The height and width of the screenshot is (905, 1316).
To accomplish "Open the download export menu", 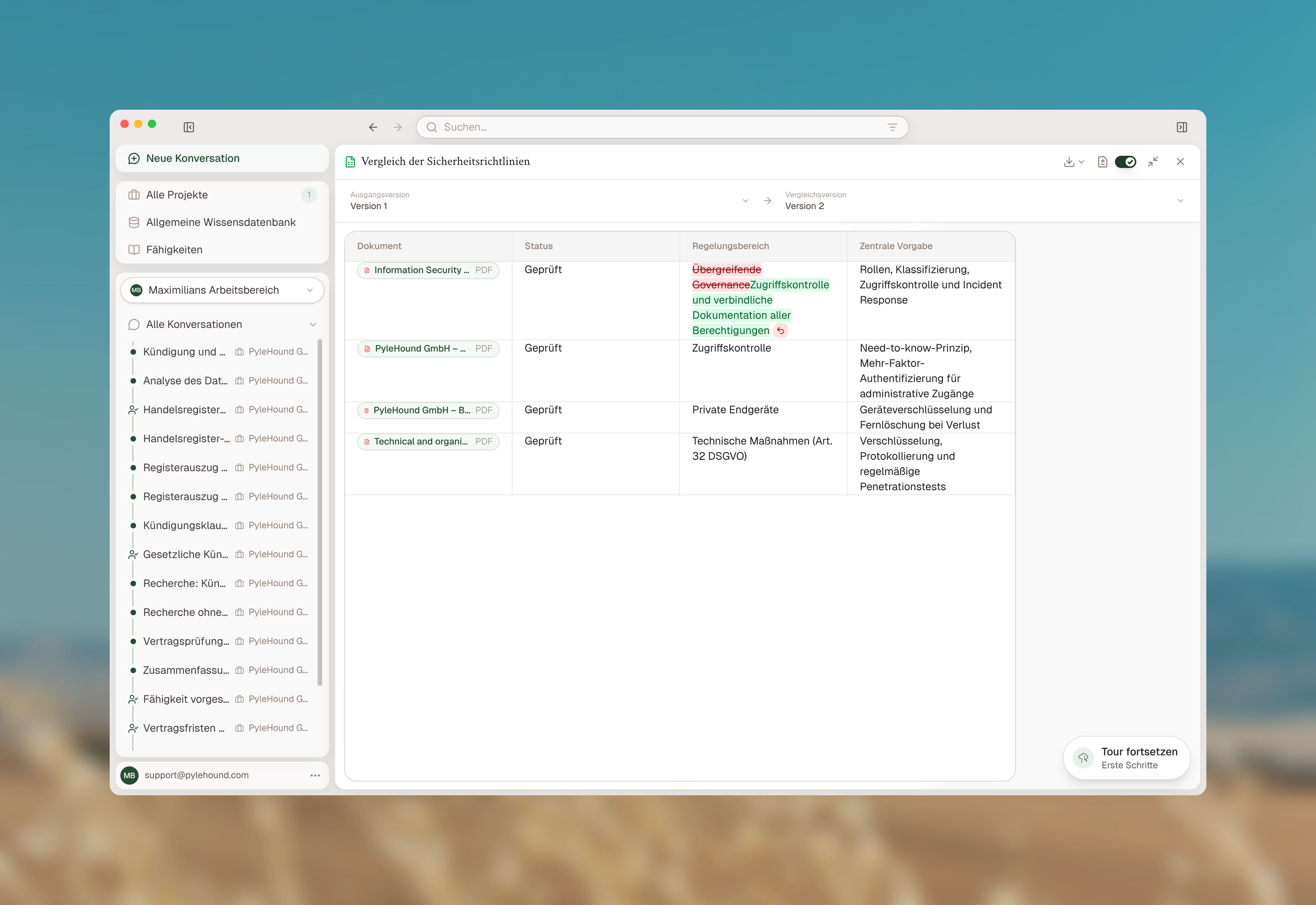I will [x=1074, y=162].
